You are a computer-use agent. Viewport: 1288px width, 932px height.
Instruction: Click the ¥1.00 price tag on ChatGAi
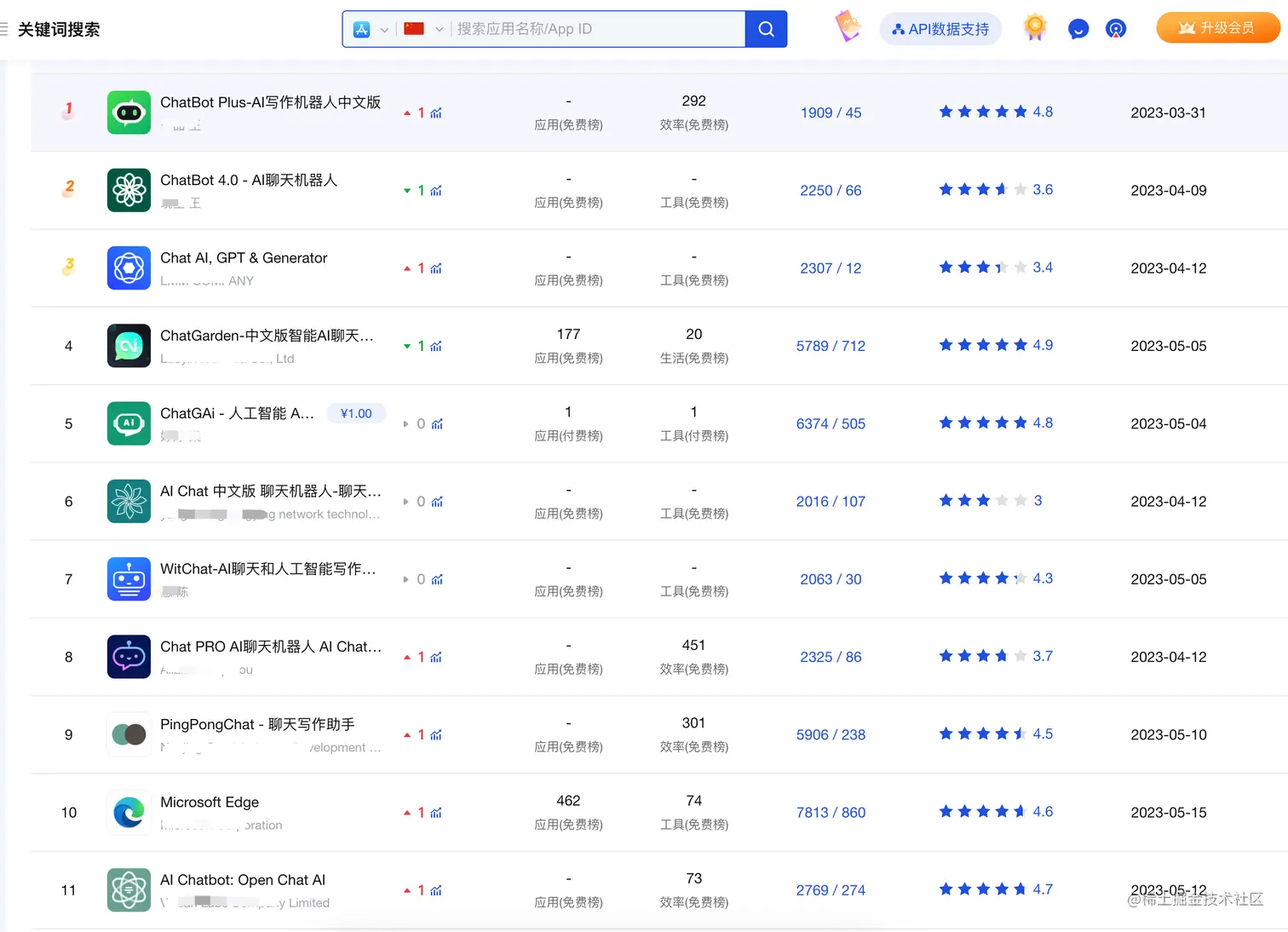click(356, 413)
